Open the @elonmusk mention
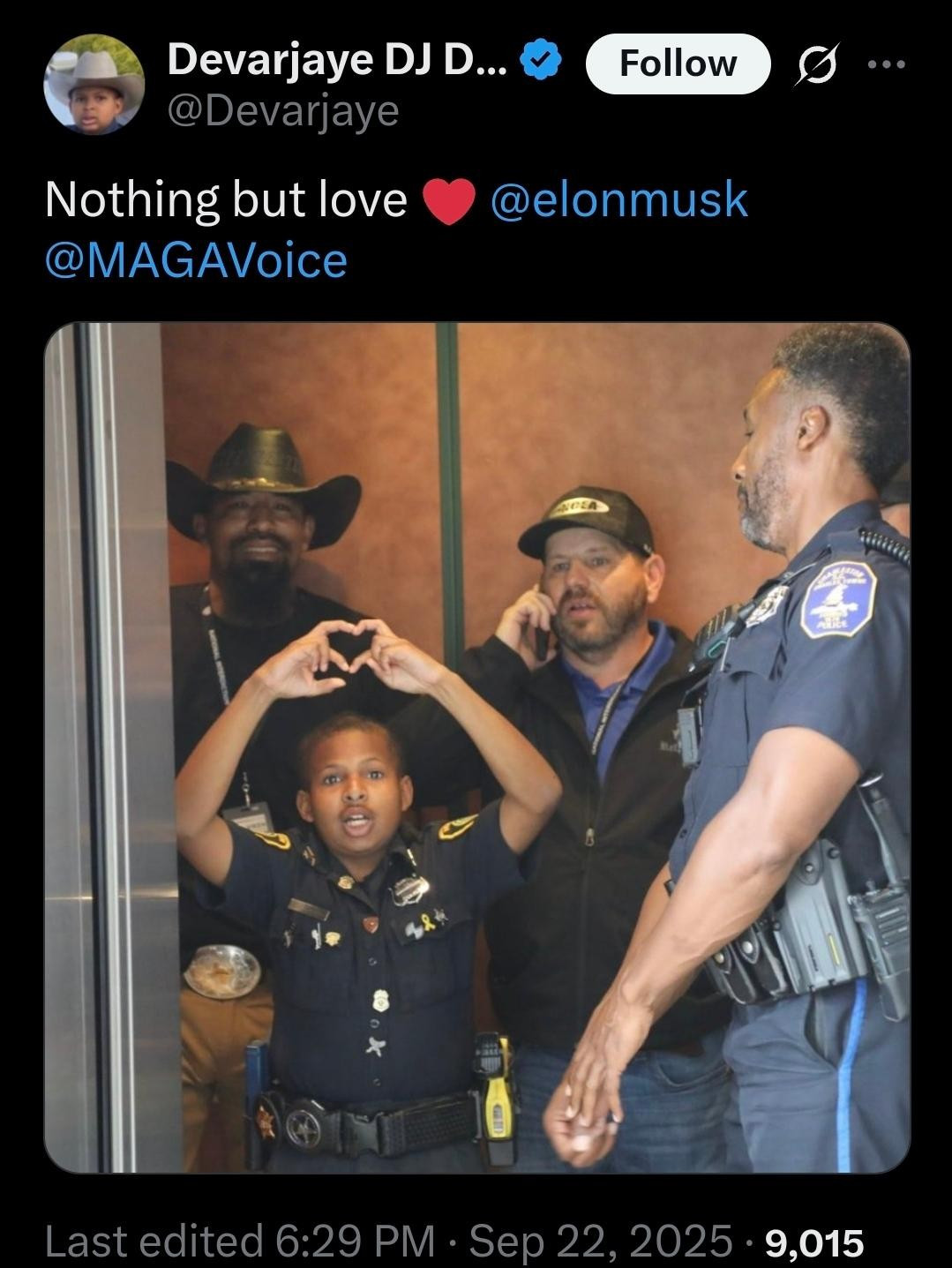 pyautogui.click(x=618, y=199)
